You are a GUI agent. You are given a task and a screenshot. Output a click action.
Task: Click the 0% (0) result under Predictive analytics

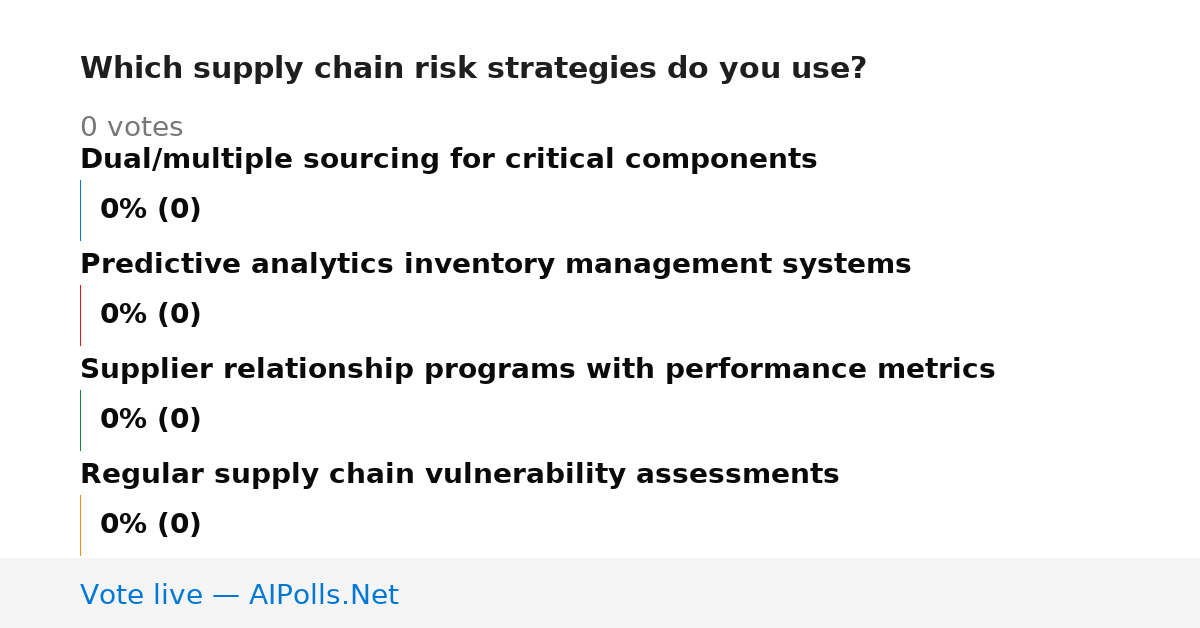pyautogui.click(x=150, y=315)
